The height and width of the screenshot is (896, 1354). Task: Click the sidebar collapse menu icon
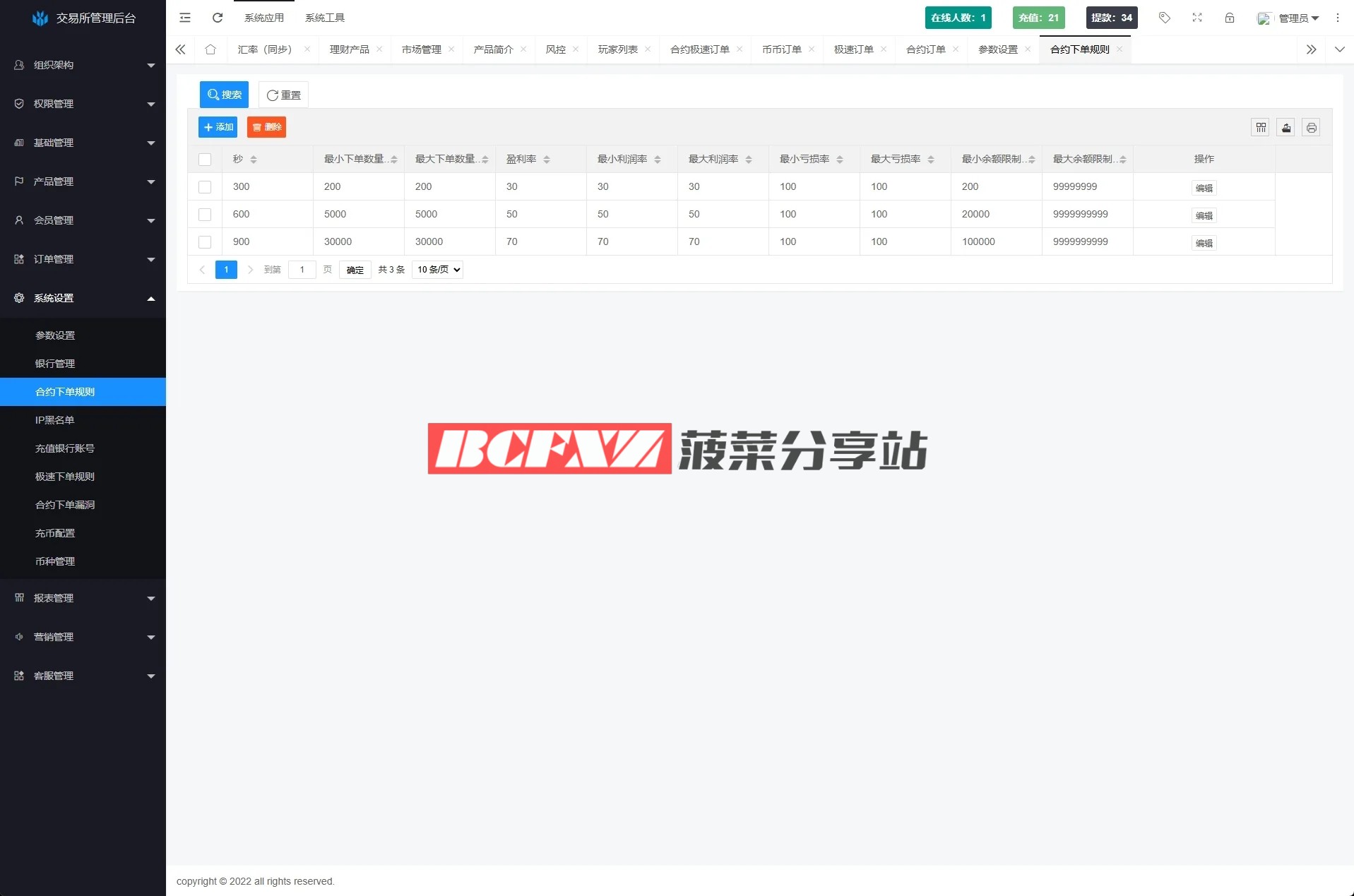(x=185, y=18)
